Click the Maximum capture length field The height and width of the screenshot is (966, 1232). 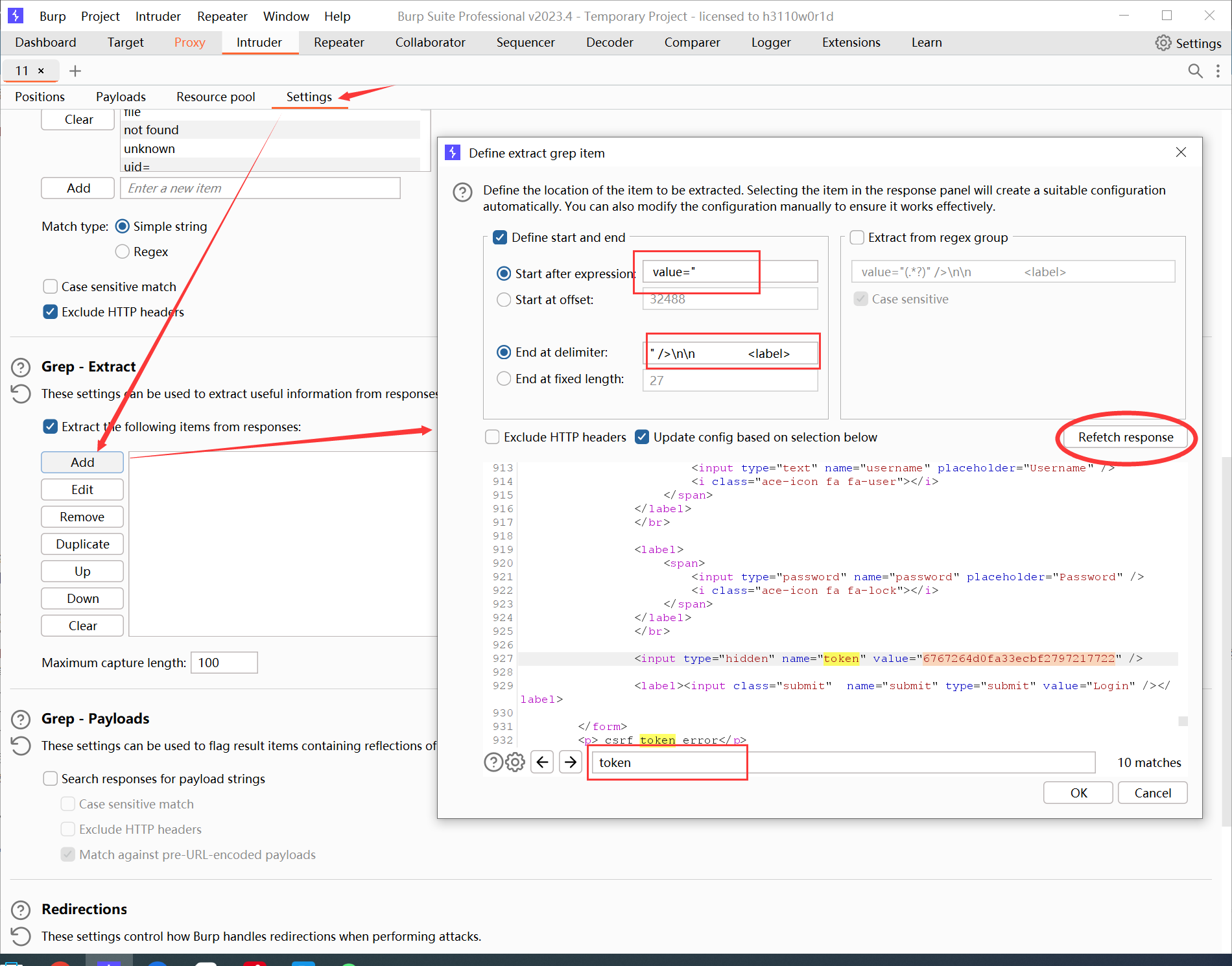click(x=224, y=663)
